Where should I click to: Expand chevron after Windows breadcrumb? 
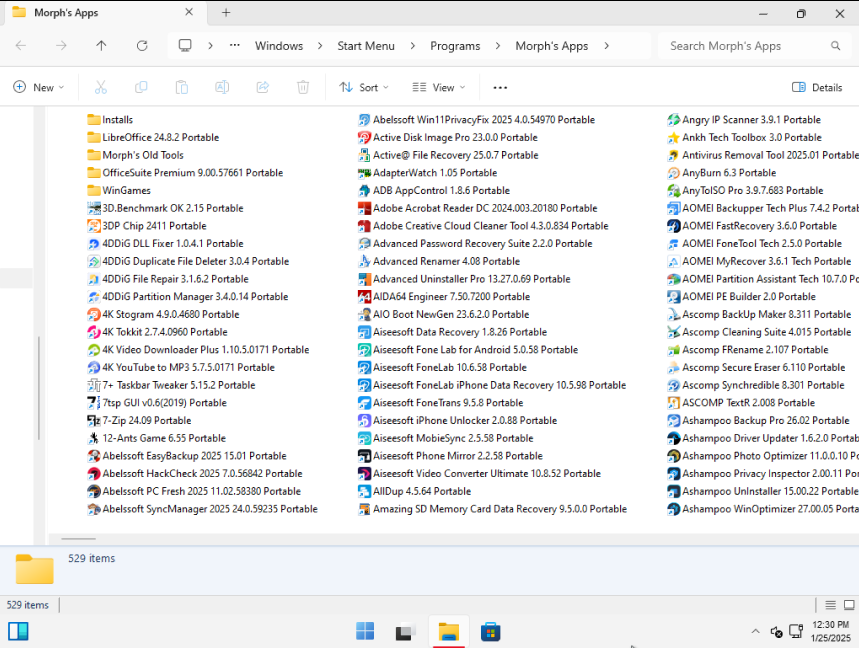320,45
